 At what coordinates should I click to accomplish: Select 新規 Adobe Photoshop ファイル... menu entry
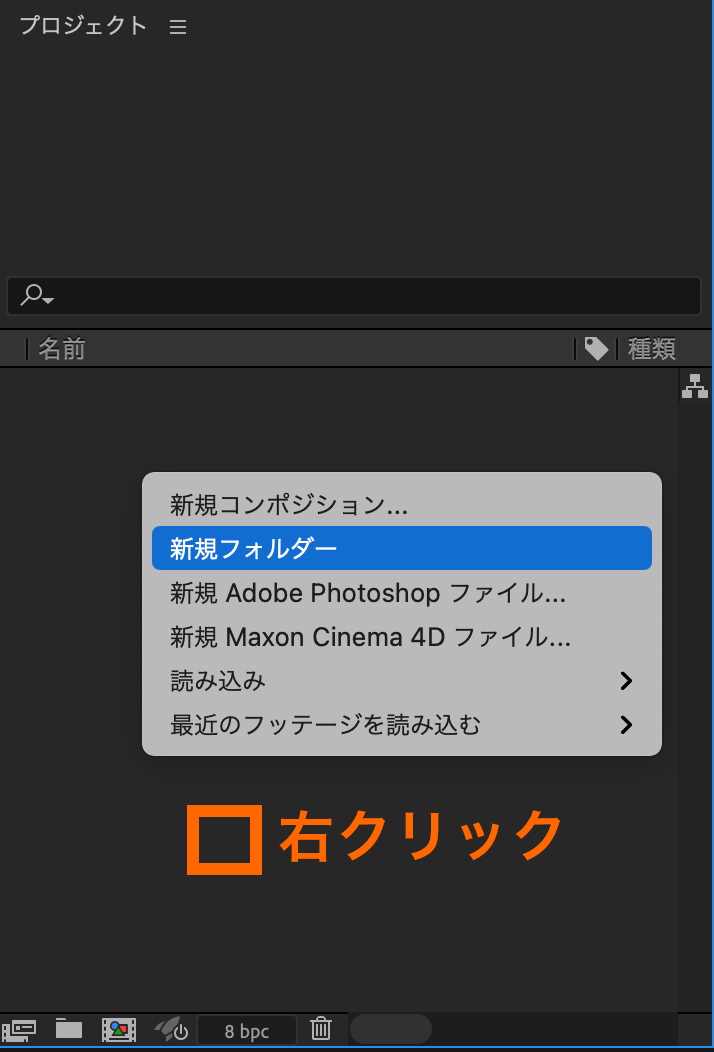pos(368,593)
